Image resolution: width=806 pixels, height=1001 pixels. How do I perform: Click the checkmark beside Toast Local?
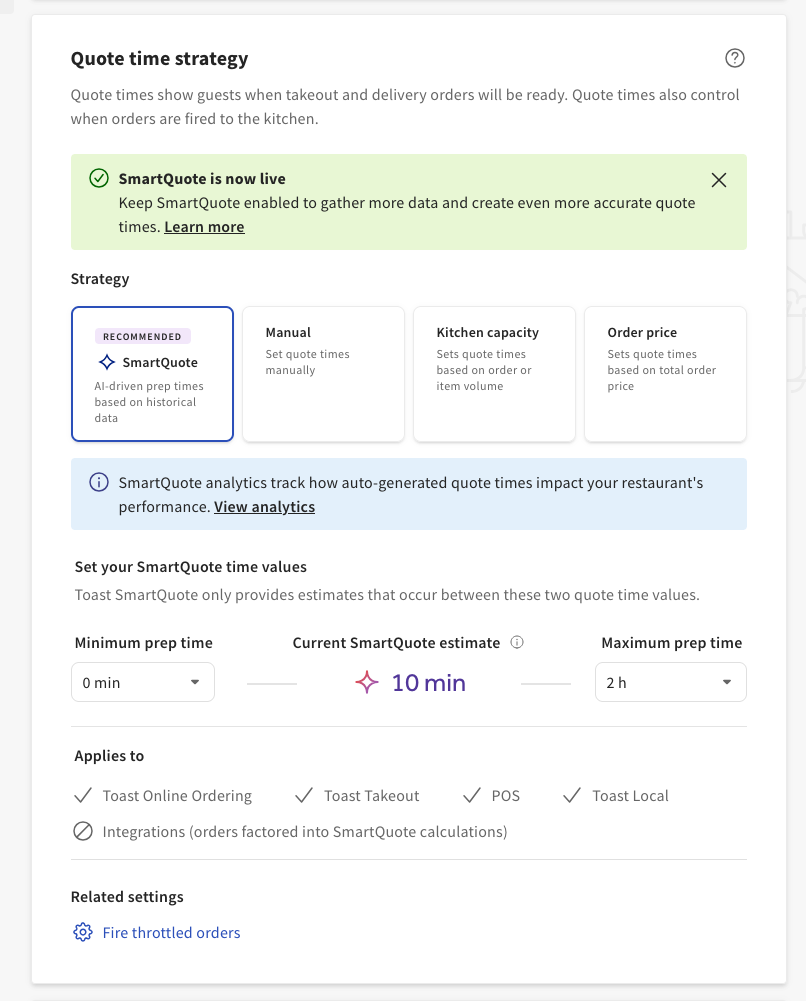coord(571,794)
